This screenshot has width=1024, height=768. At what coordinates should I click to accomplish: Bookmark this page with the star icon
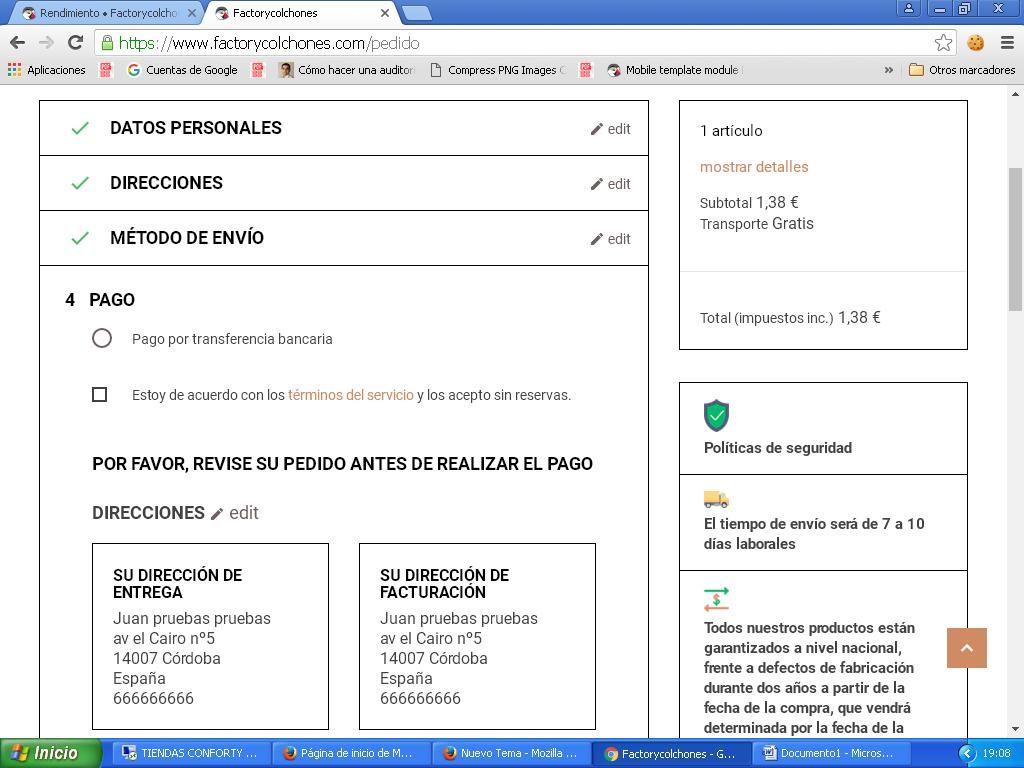tap(943, 43)
